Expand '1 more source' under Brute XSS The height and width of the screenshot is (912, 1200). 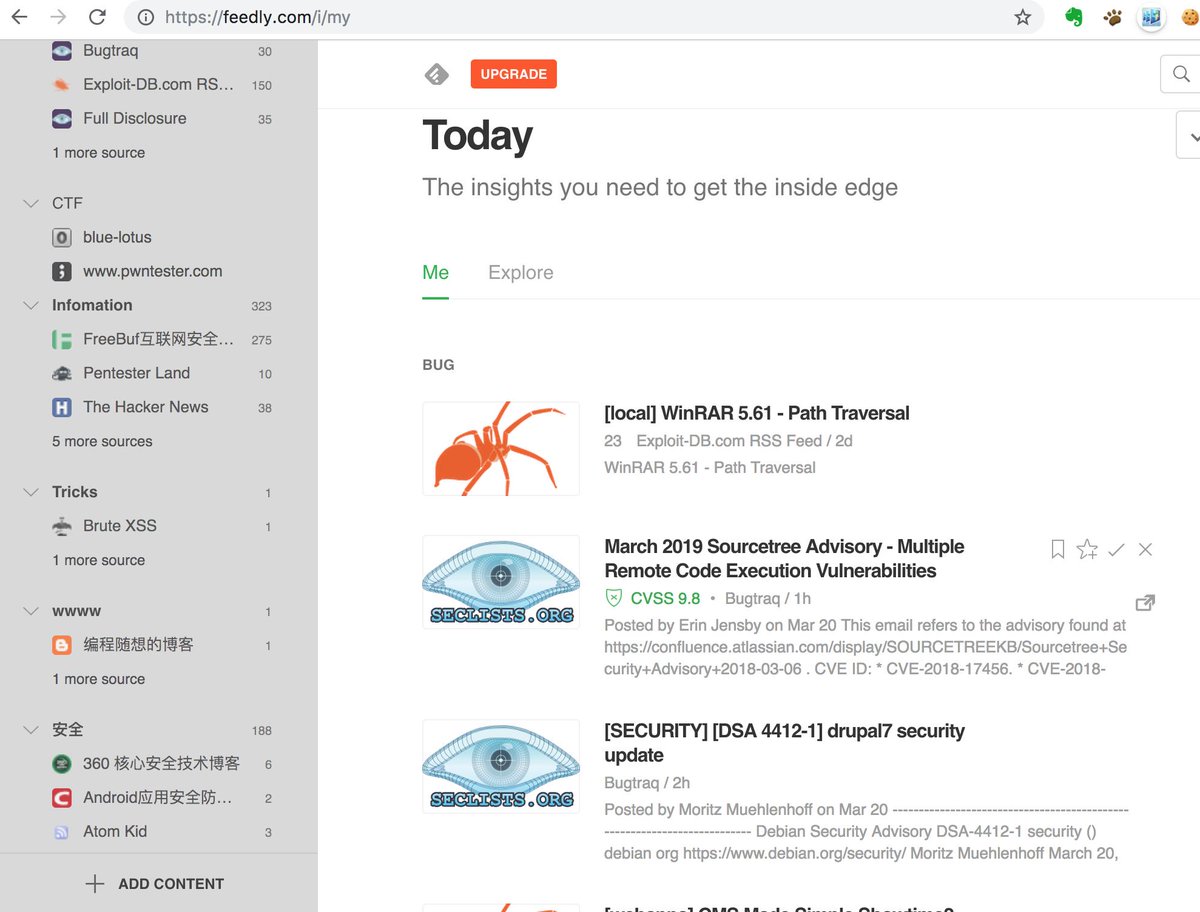[98, 560]
